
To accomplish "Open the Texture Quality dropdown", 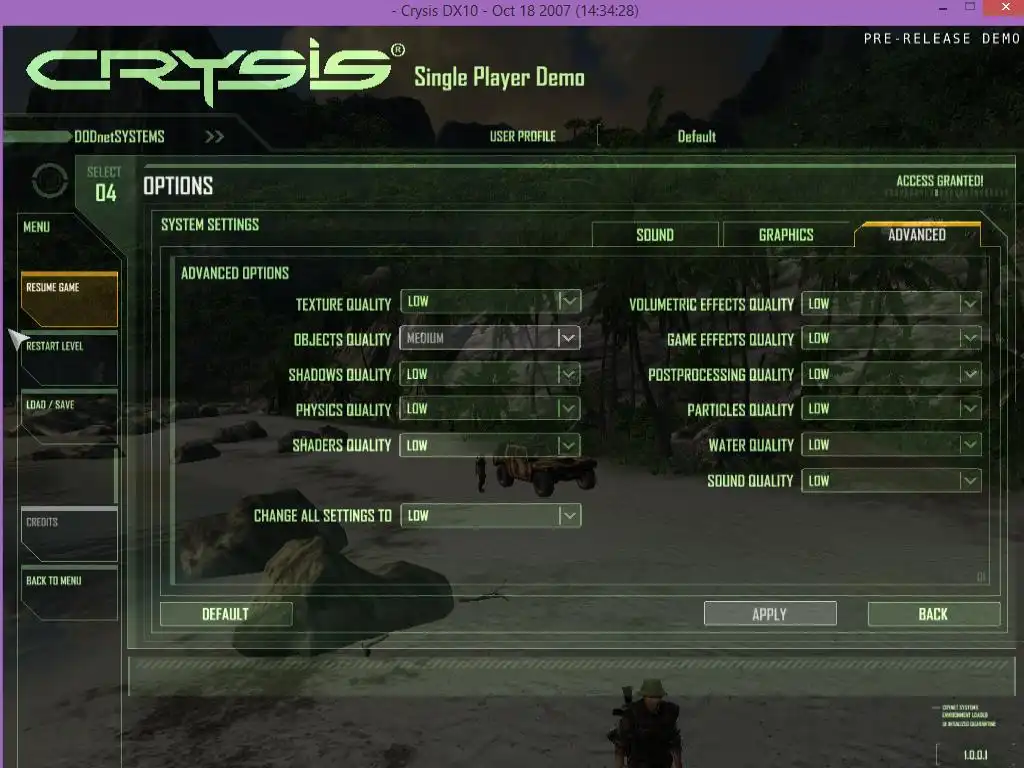I will 490,302.
